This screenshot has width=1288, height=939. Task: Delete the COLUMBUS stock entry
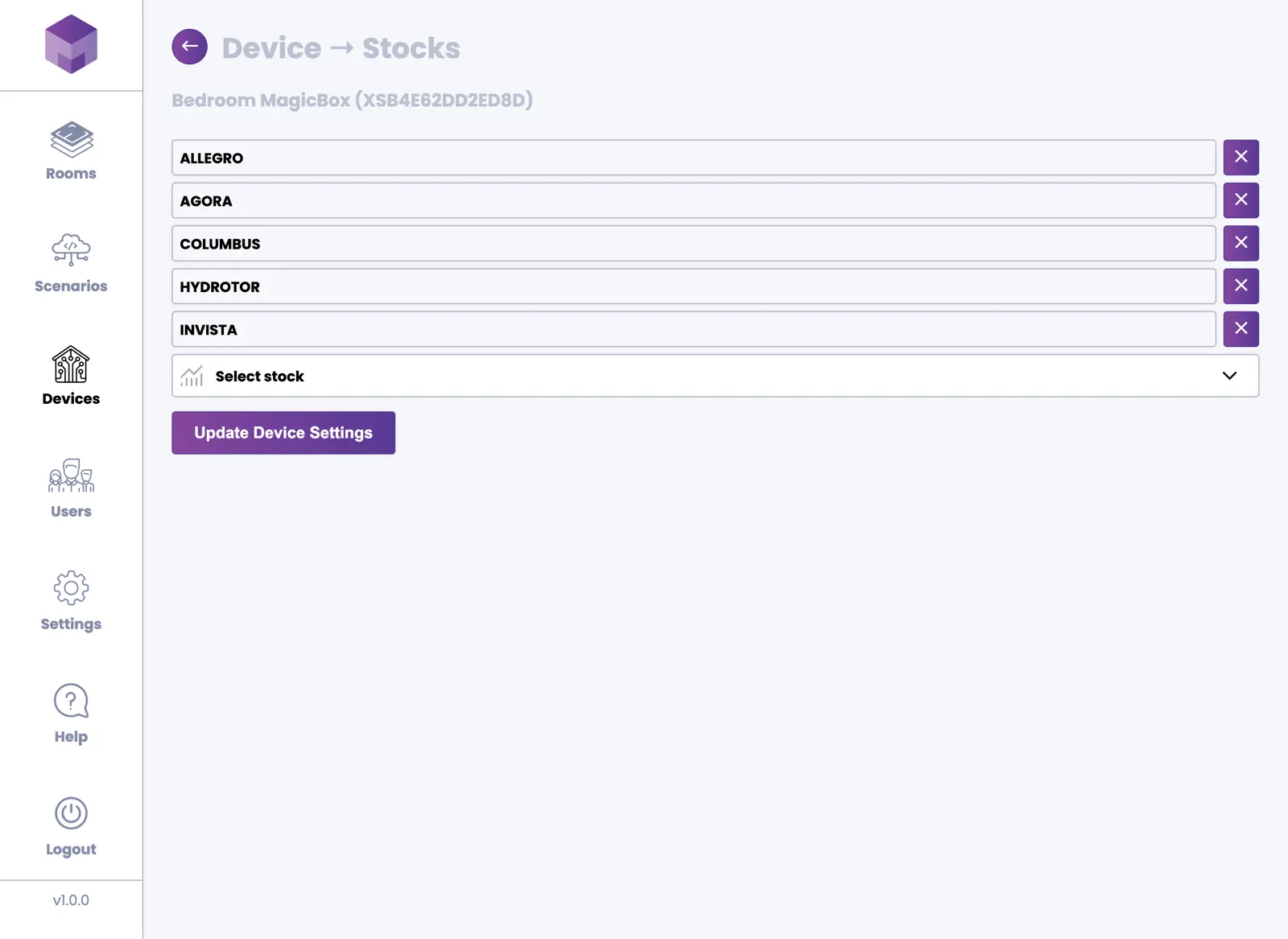tap(1241, 243)
